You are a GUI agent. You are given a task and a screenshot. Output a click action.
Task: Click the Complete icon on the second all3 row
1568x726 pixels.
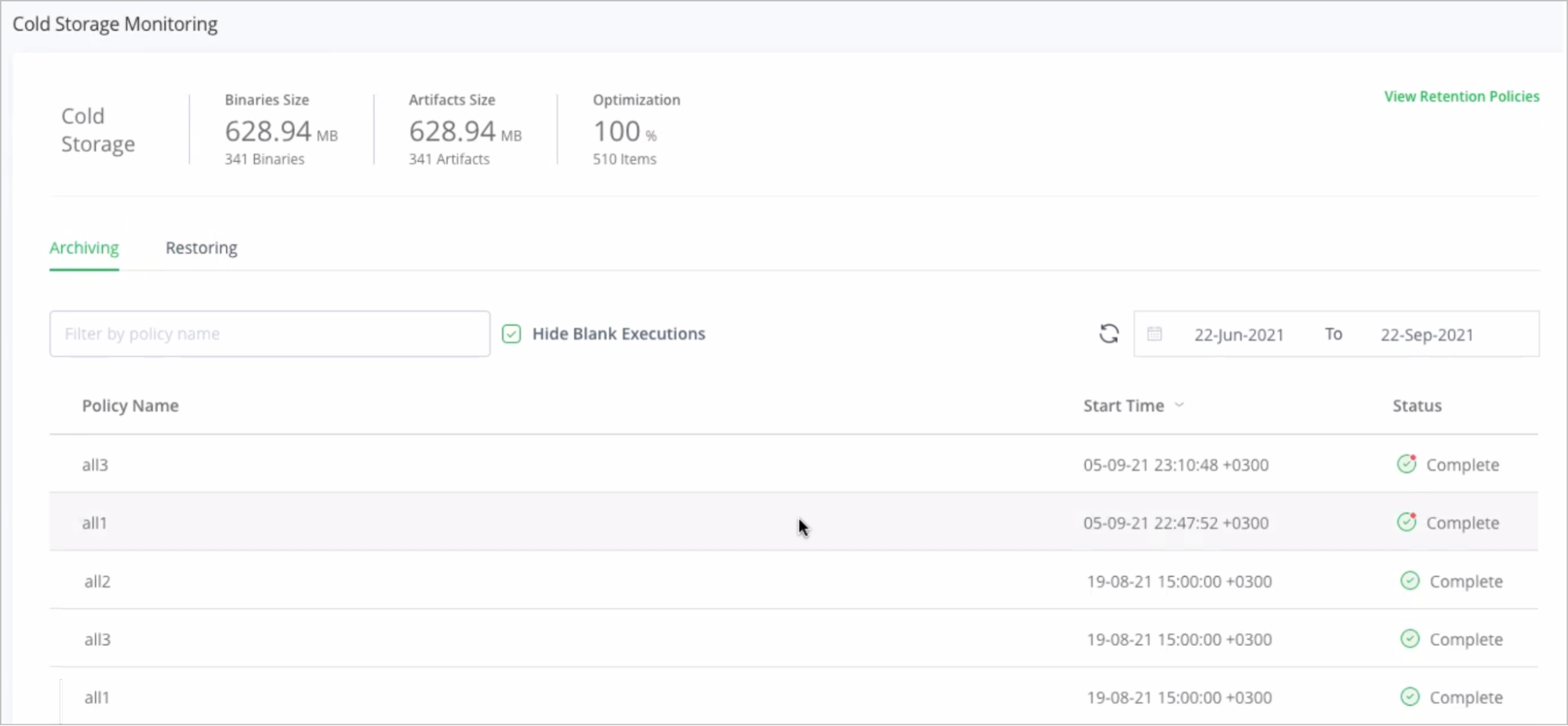1410,639
